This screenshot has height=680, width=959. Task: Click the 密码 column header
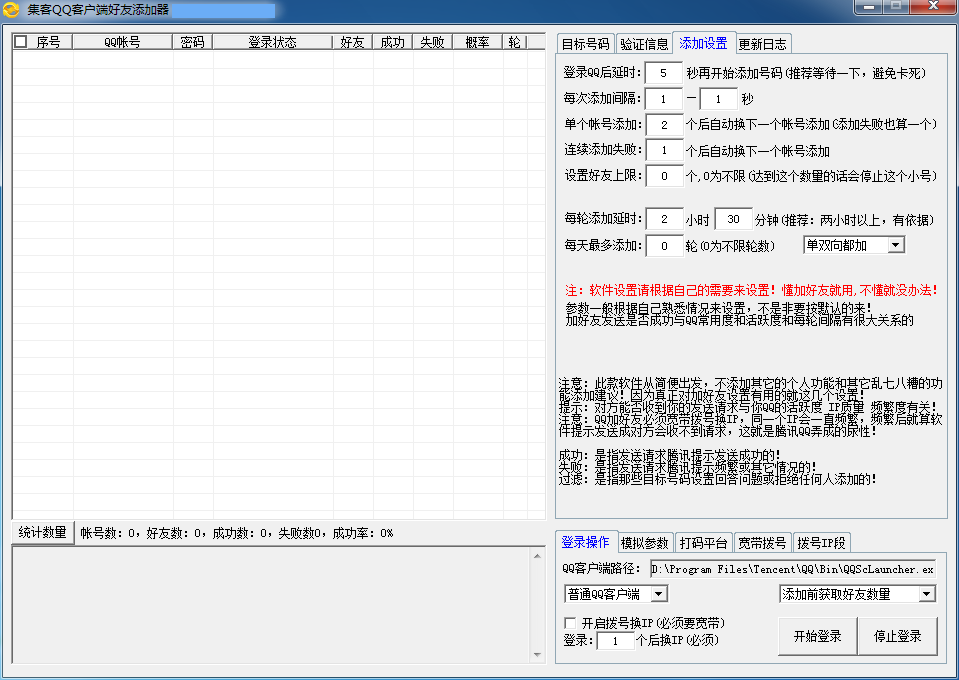(x=193, y=42)
